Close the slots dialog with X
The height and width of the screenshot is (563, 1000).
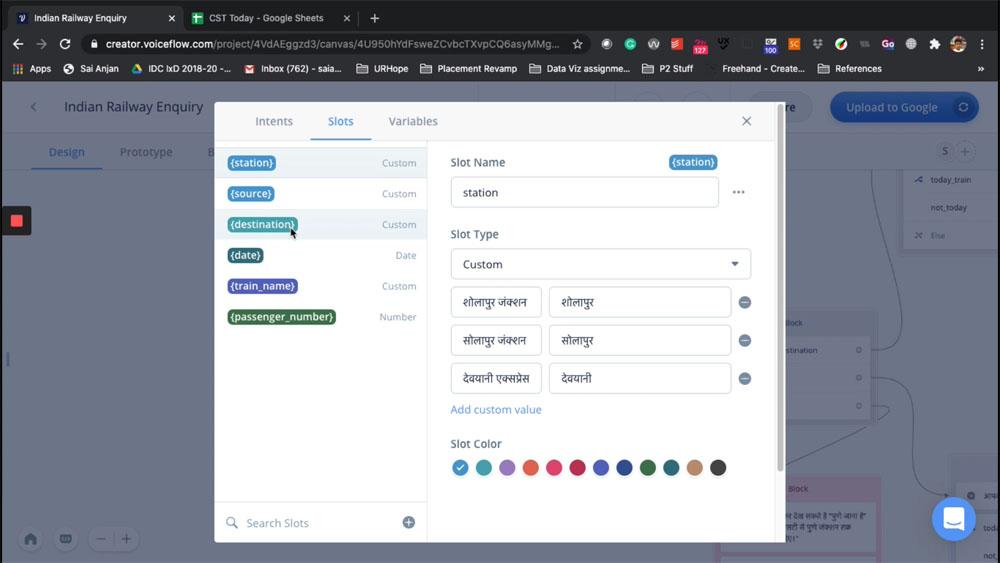point(746,121)
